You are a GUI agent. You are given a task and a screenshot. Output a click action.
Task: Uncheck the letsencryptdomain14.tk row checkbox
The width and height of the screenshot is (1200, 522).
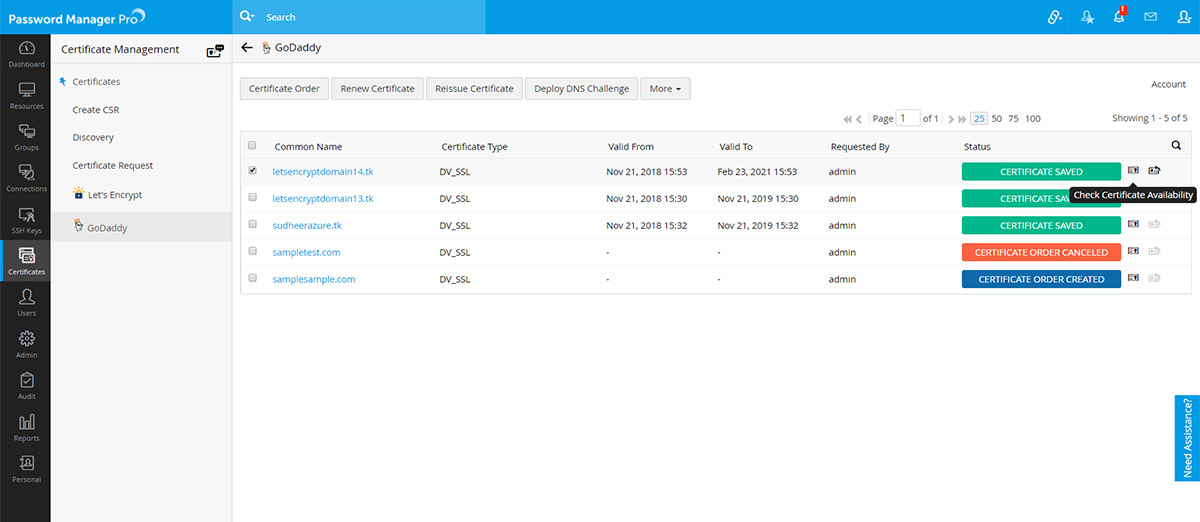(x=252, y=171)
